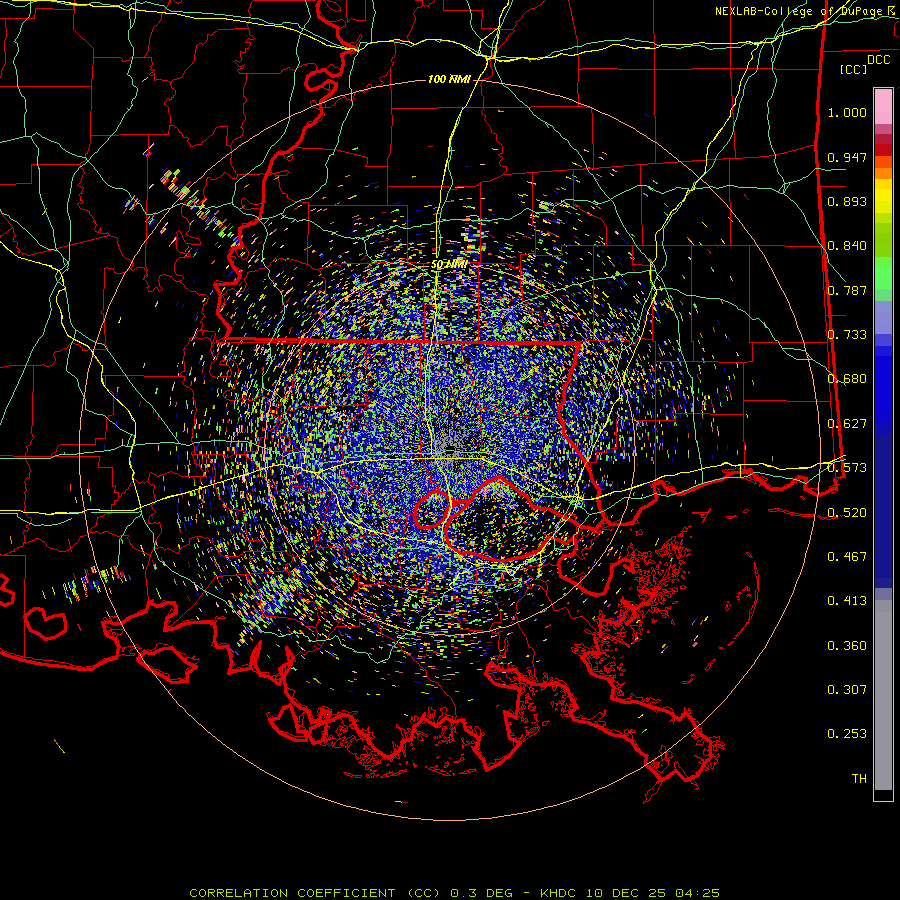Image resolution: width=900 pixels, height=900 pixels.
Task: Click the 10 DEC 25 date text
Action: point(626,893)
